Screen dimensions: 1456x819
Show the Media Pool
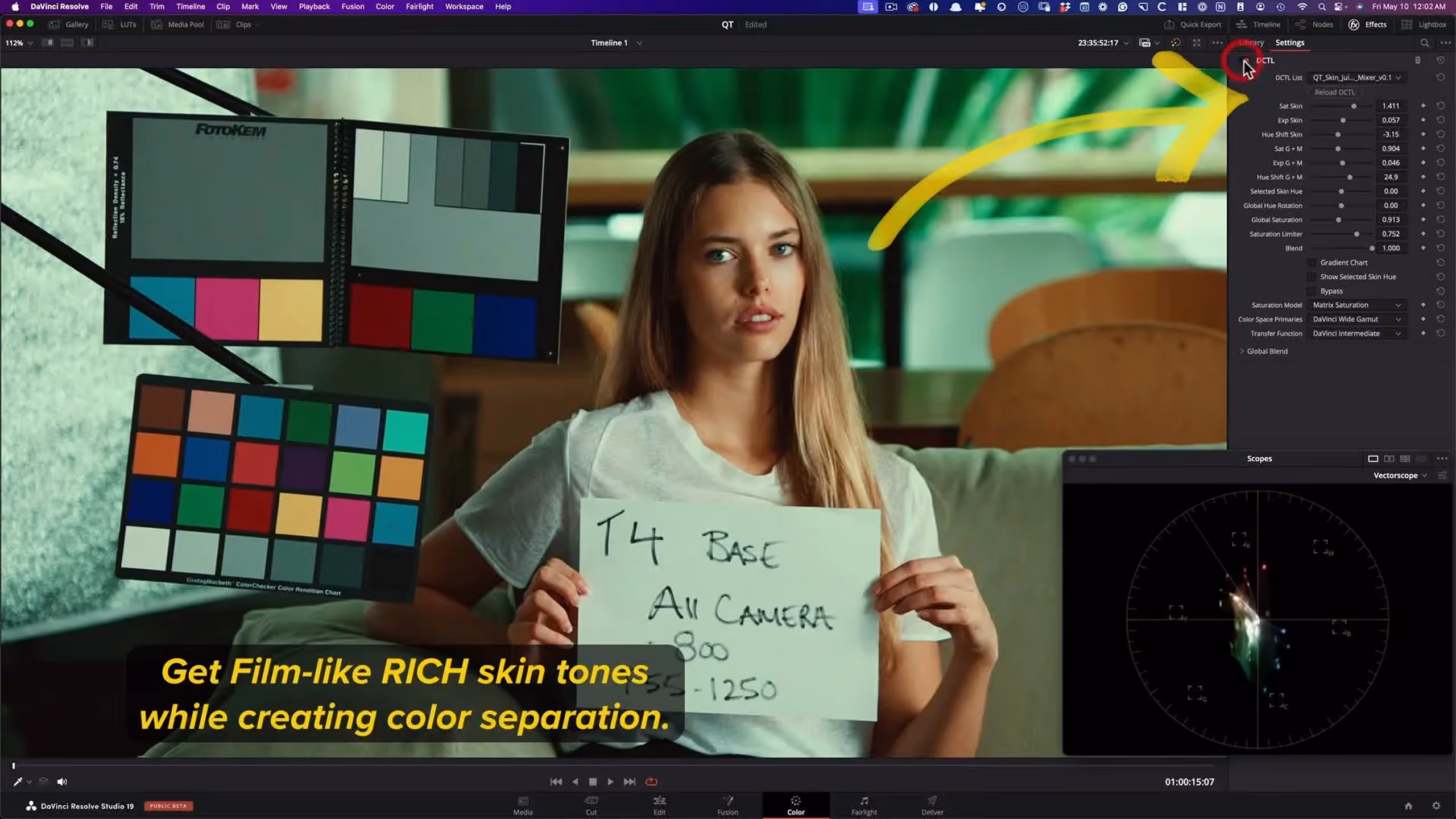click(177, 24)
